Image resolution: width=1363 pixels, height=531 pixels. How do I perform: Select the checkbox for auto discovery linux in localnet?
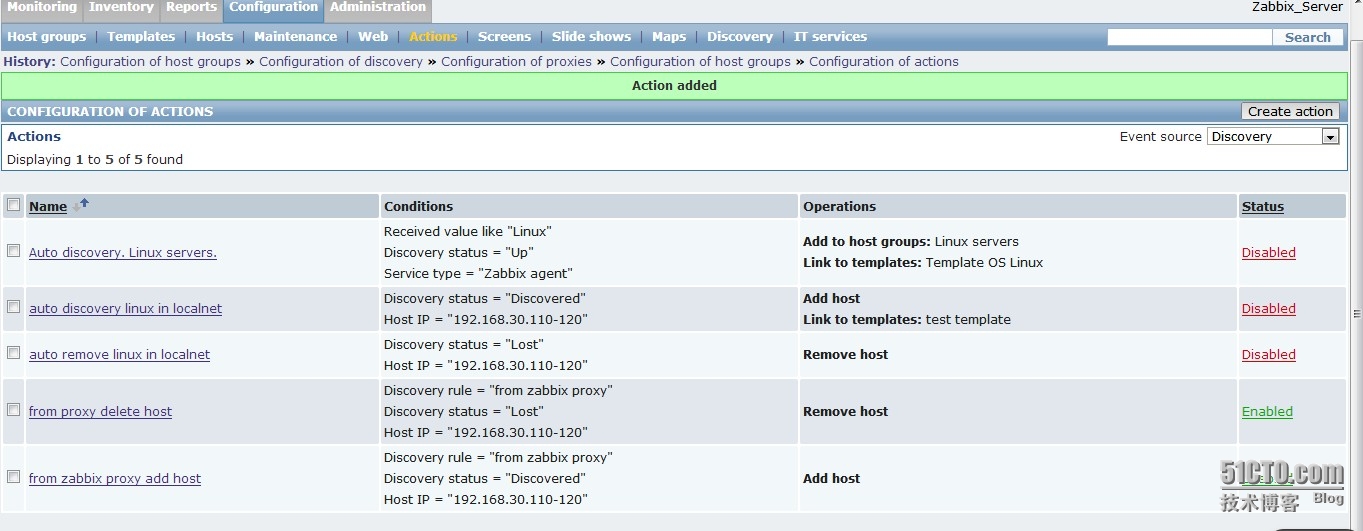13,307
